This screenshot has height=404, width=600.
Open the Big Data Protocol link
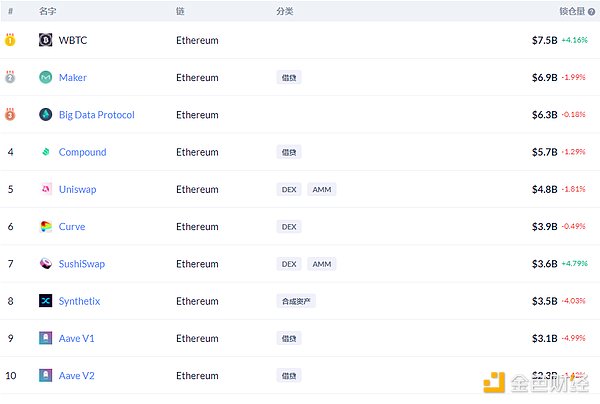96,115
